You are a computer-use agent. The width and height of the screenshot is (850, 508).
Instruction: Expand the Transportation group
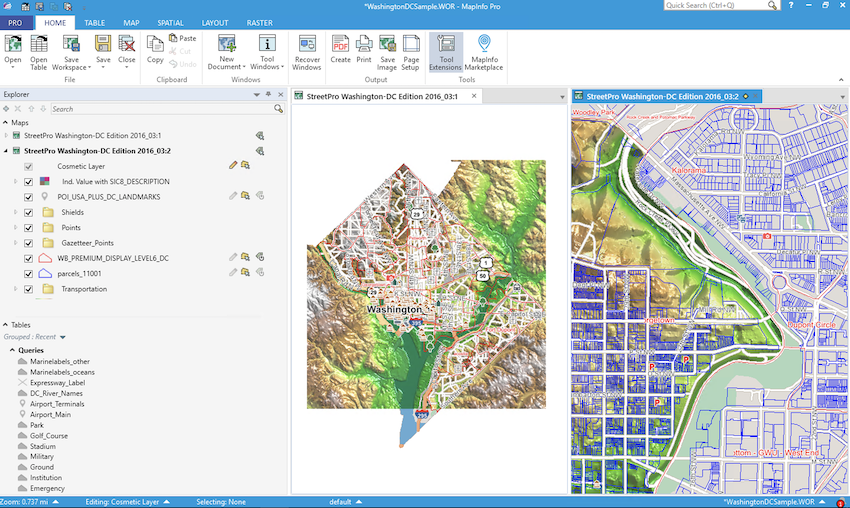click(15, 289)
